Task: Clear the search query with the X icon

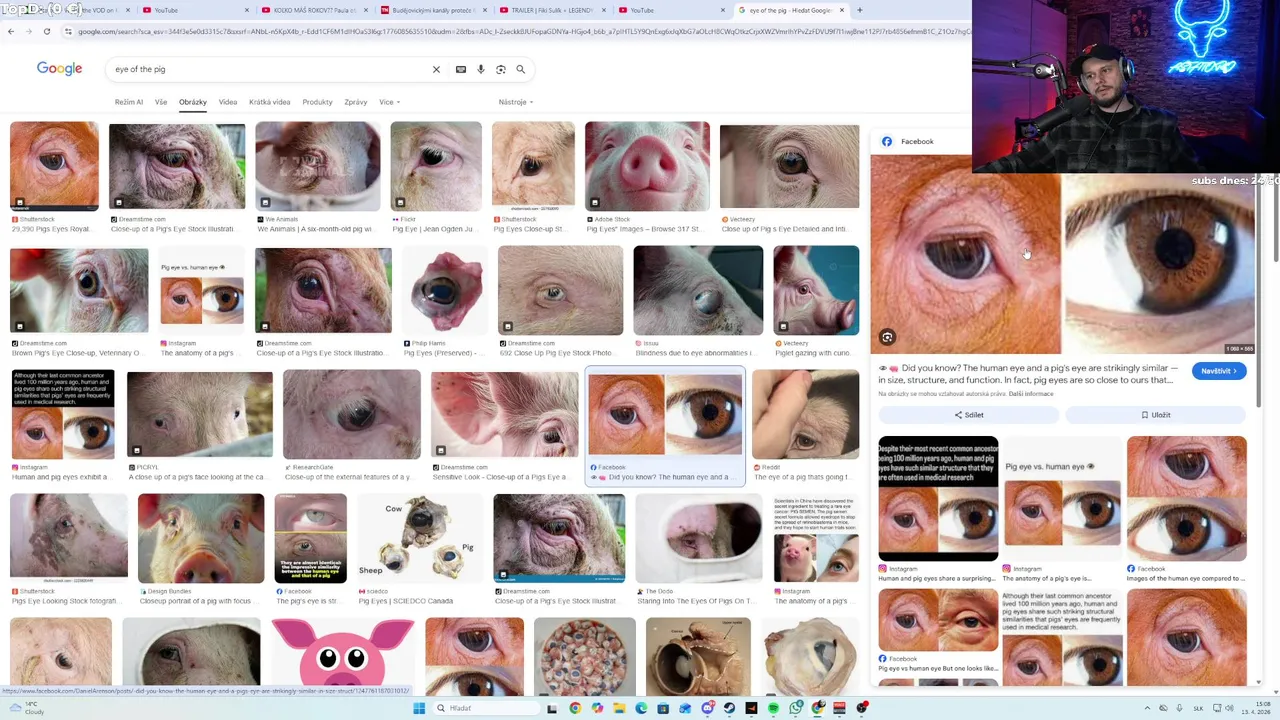Action: 436,69
